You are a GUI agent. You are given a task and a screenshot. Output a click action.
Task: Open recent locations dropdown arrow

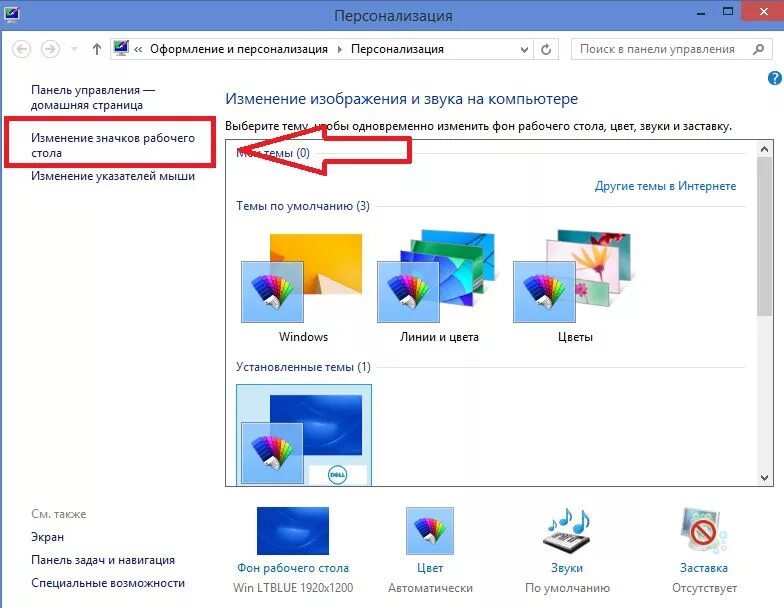74,49
